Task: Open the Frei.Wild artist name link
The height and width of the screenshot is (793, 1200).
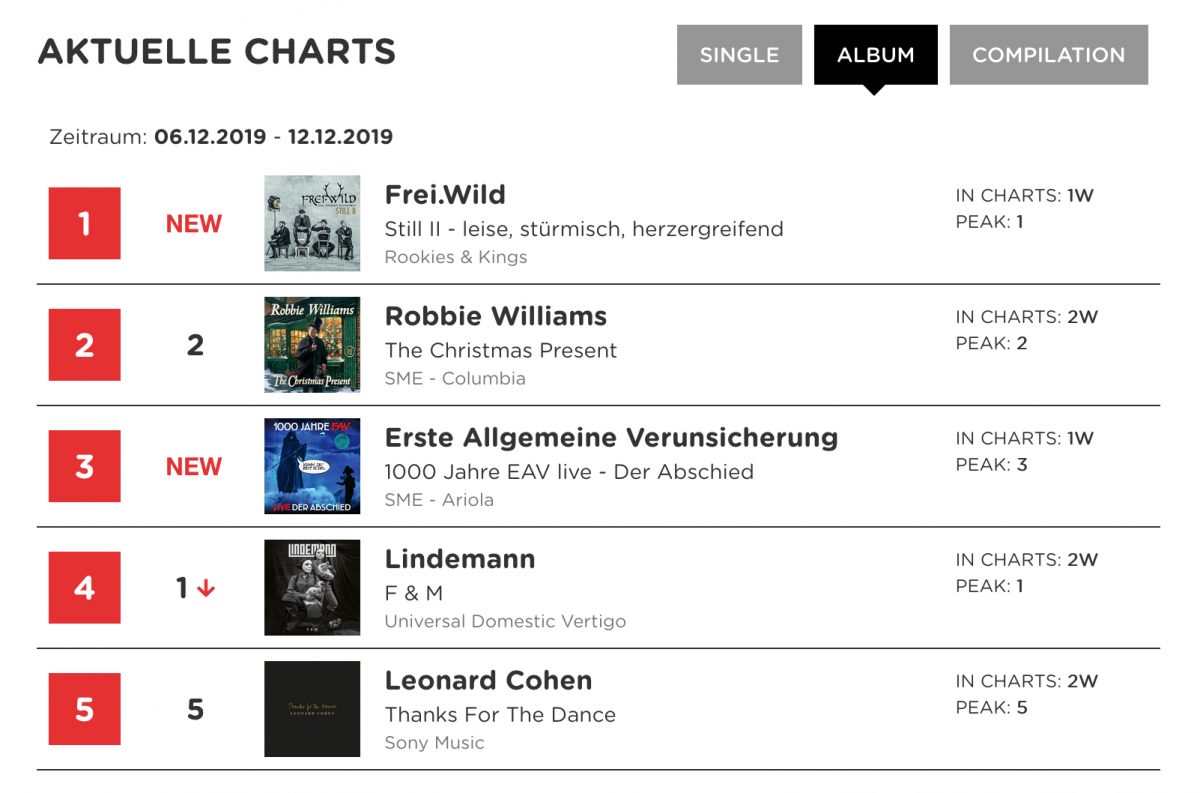Action: pos(445,195)
